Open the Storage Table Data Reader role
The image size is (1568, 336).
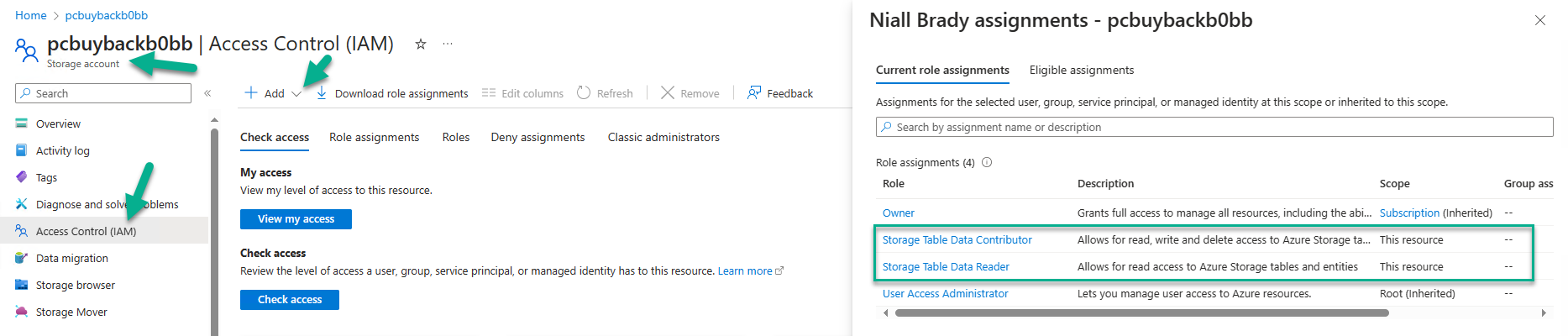(946, 266)
